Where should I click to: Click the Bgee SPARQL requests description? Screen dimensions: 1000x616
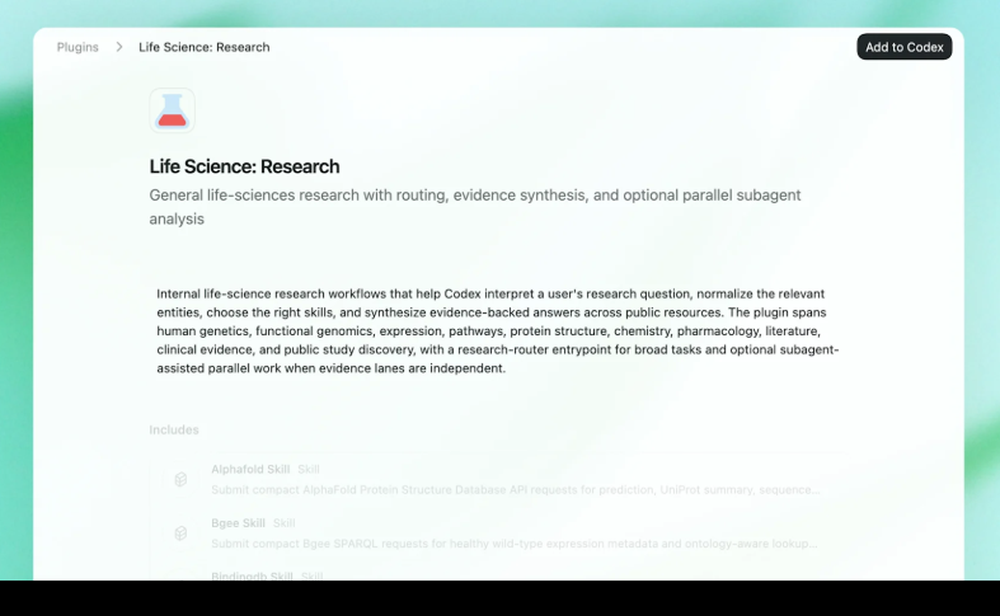pos(514,543)
